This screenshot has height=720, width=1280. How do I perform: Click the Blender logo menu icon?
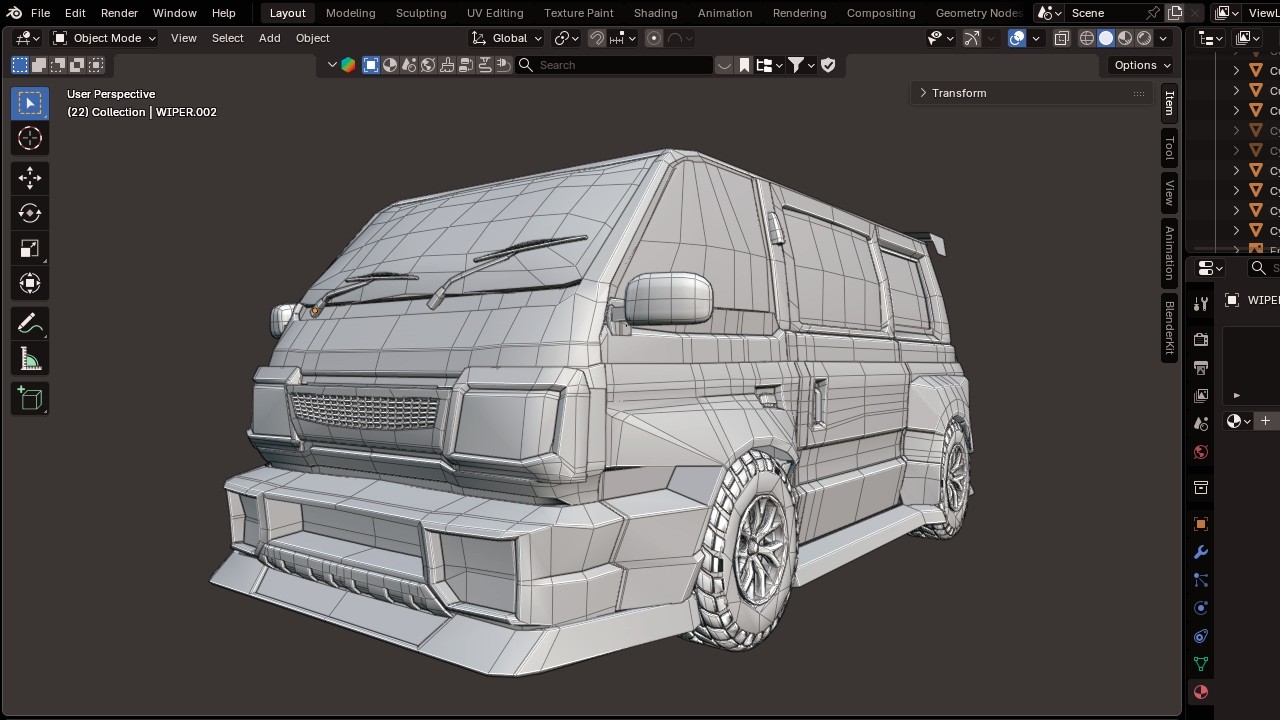[14, 13]
